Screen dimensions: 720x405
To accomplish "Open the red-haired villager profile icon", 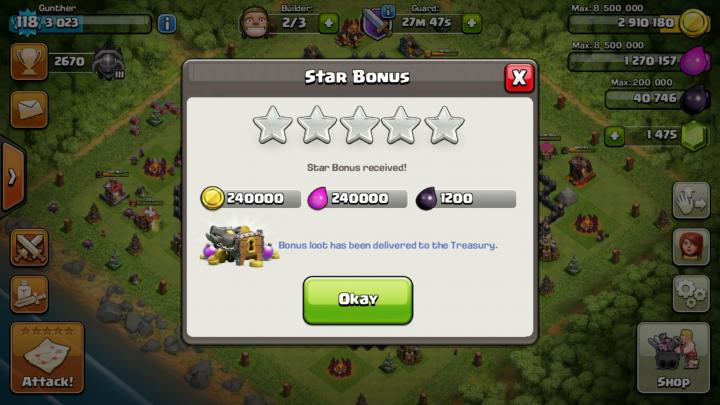I will click(691, 247).
